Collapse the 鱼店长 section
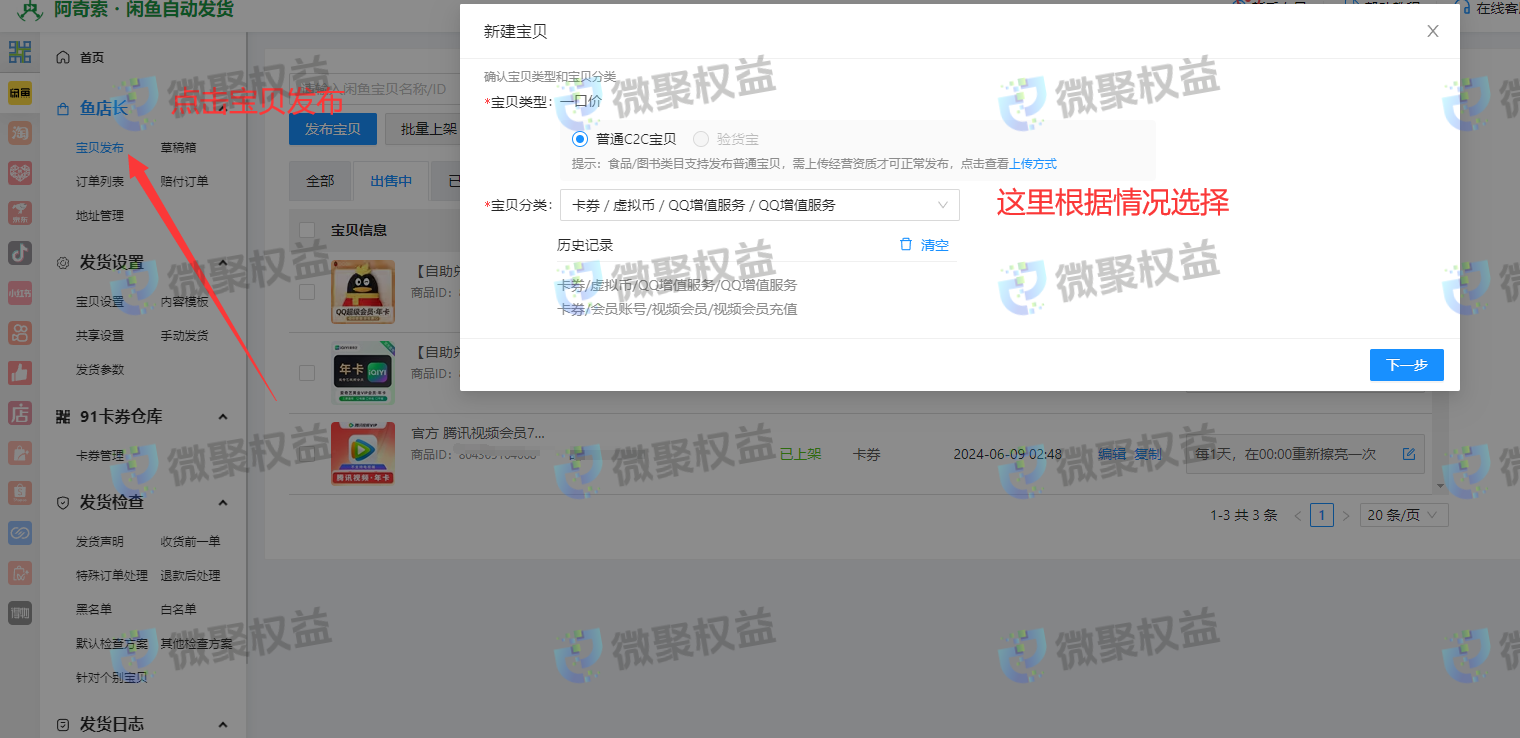Viewport: 1520px width, 738px height. click(x=223, y=108)
